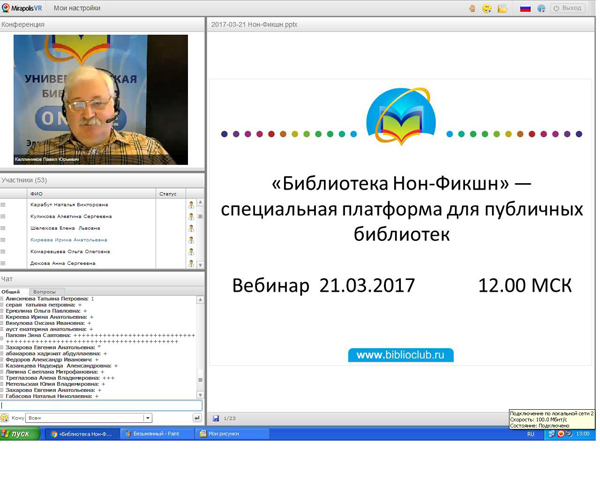Click the RU language indicator in tray
The image size is (600, 480).
pos(530,434)
